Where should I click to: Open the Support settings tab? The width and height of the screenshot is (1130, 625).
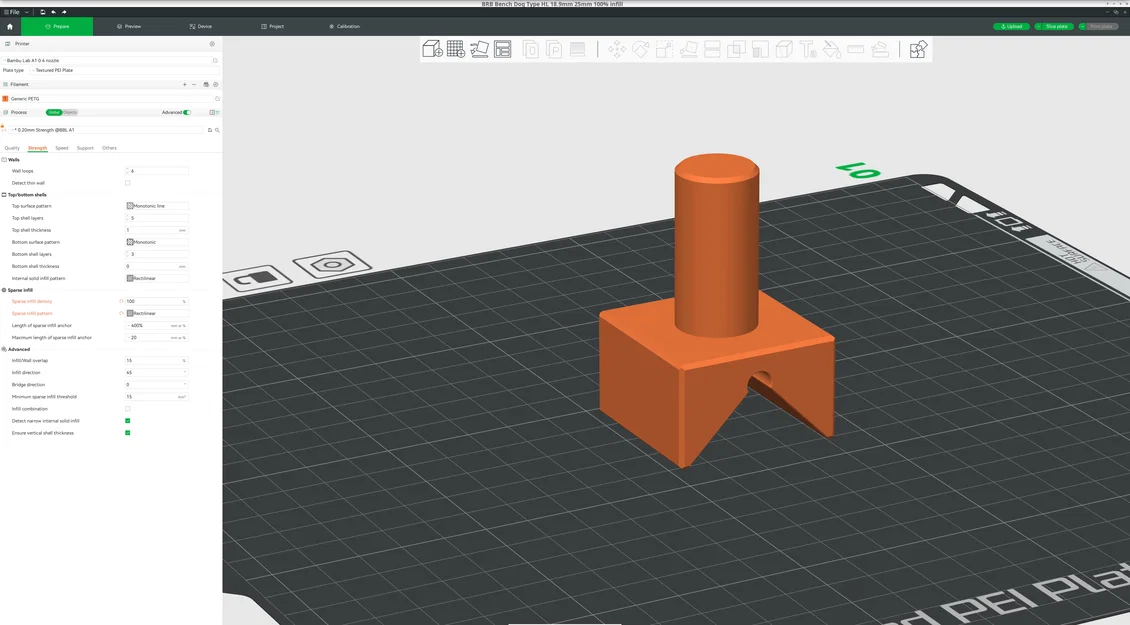(x=85, y=148)
